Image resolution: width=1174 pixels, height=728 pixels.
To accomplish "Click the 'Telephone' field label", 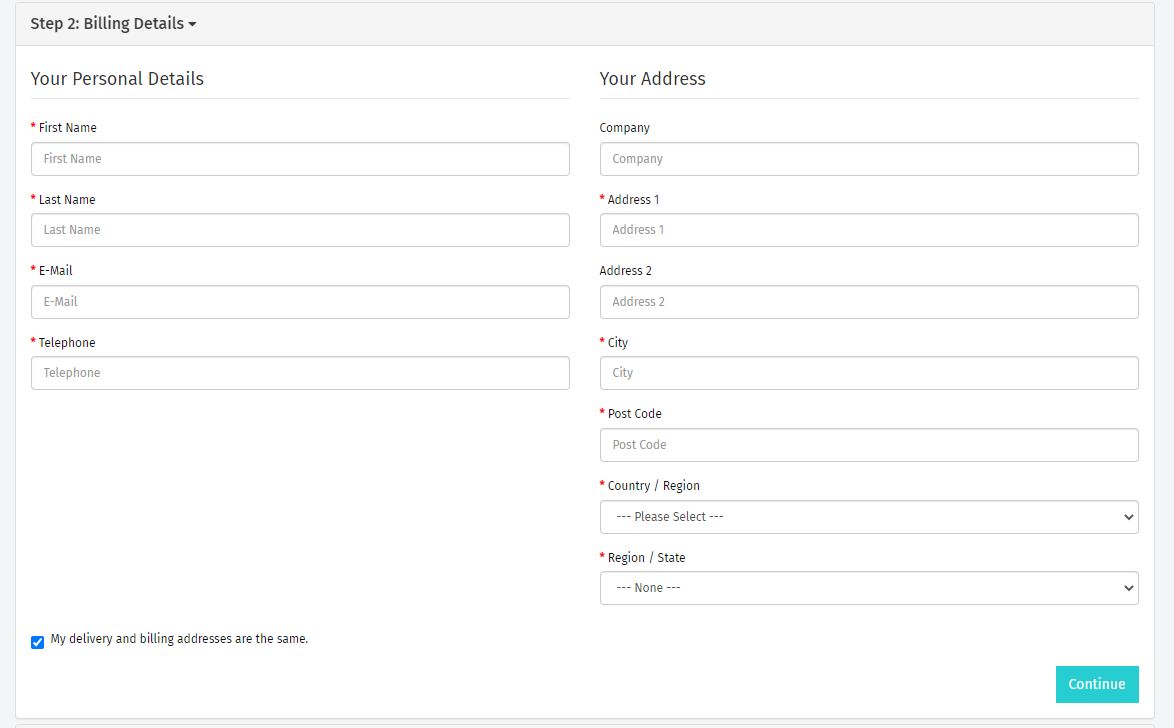I will (67, 342).
